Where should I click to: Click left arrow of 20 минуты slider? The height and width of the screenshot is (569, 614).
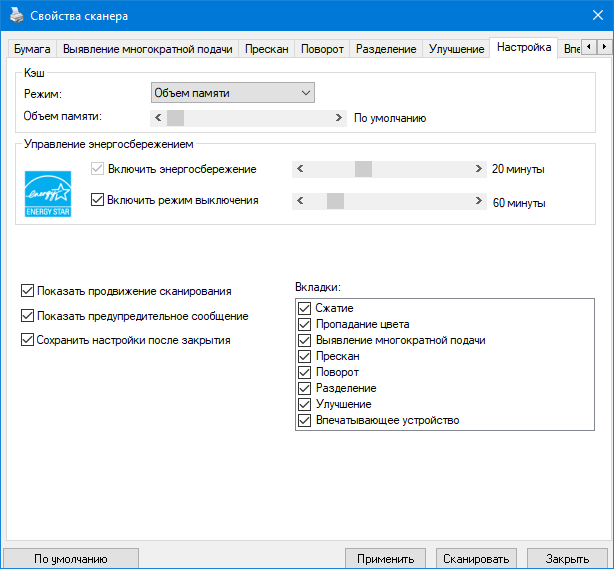(x=300, y=169)
